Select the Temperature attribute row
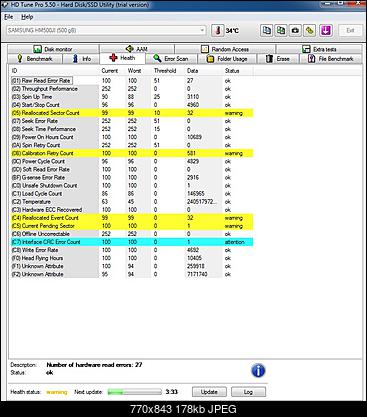 pyautogui.click(x=132, y=202)
